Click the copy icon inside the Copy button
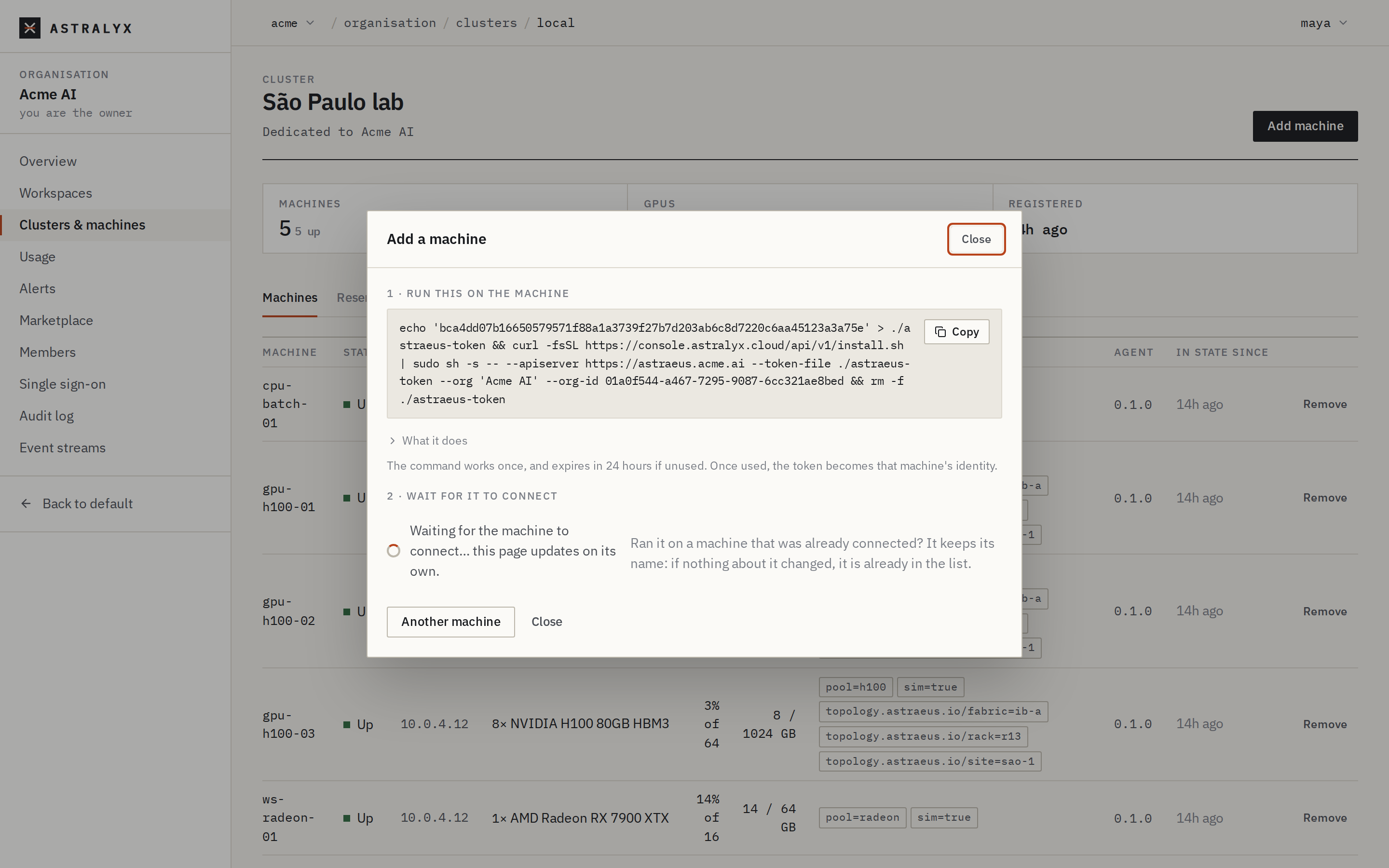The height and width of the screenshot is (868, 1389). point(940,332)
